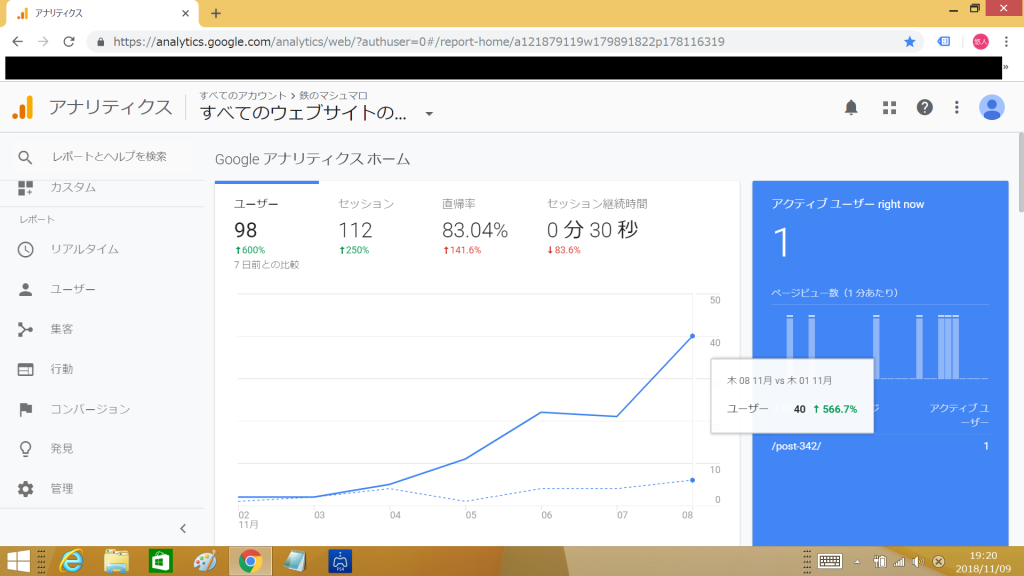Click the dotted comparison line point at 08
This screenshot has height=576, width=1024.
[x=692, y=481]
